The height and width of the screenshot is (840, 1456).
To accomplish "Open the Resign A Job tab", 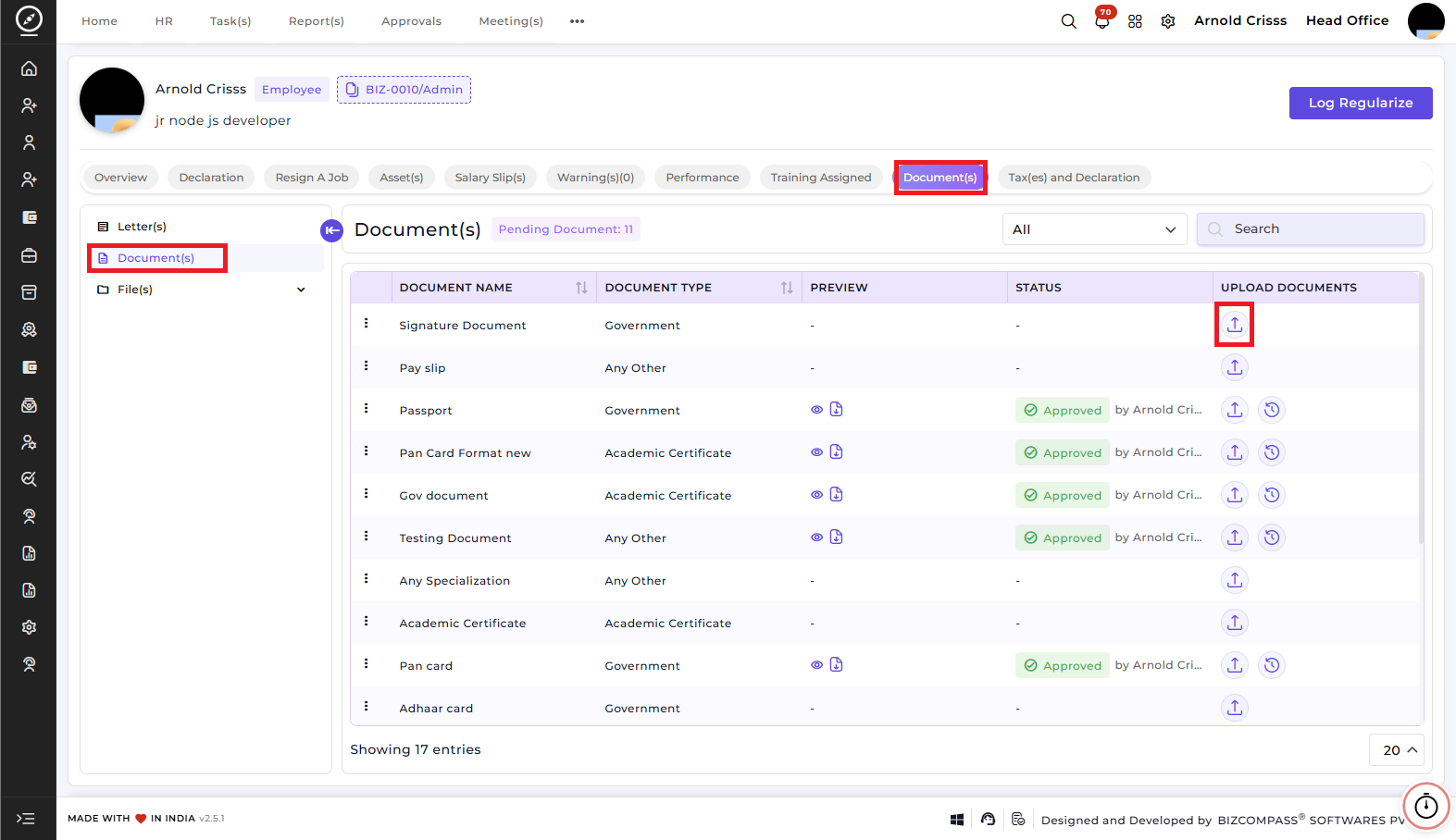I will coord(312,178).
